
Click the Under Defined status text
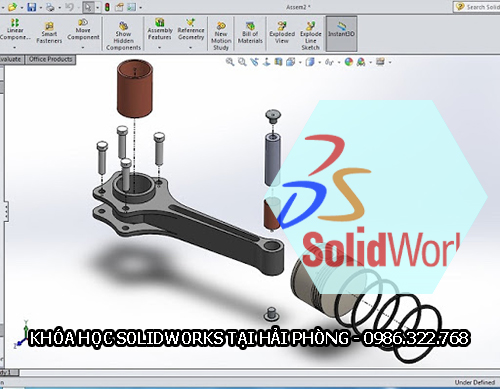point(475,382)
